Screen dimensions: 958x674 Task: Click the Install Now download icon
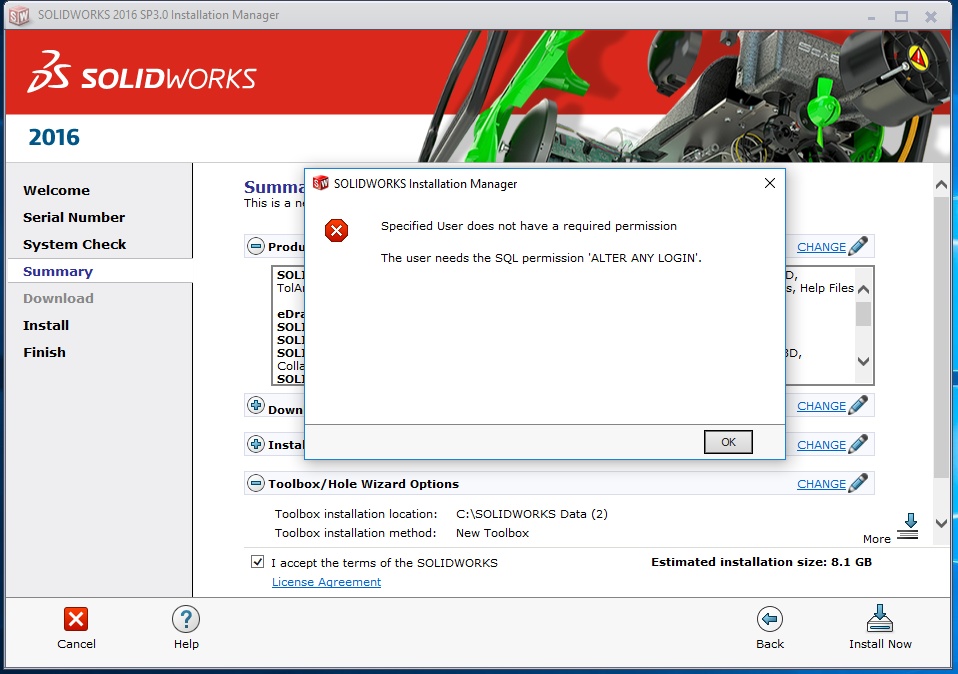880,618
